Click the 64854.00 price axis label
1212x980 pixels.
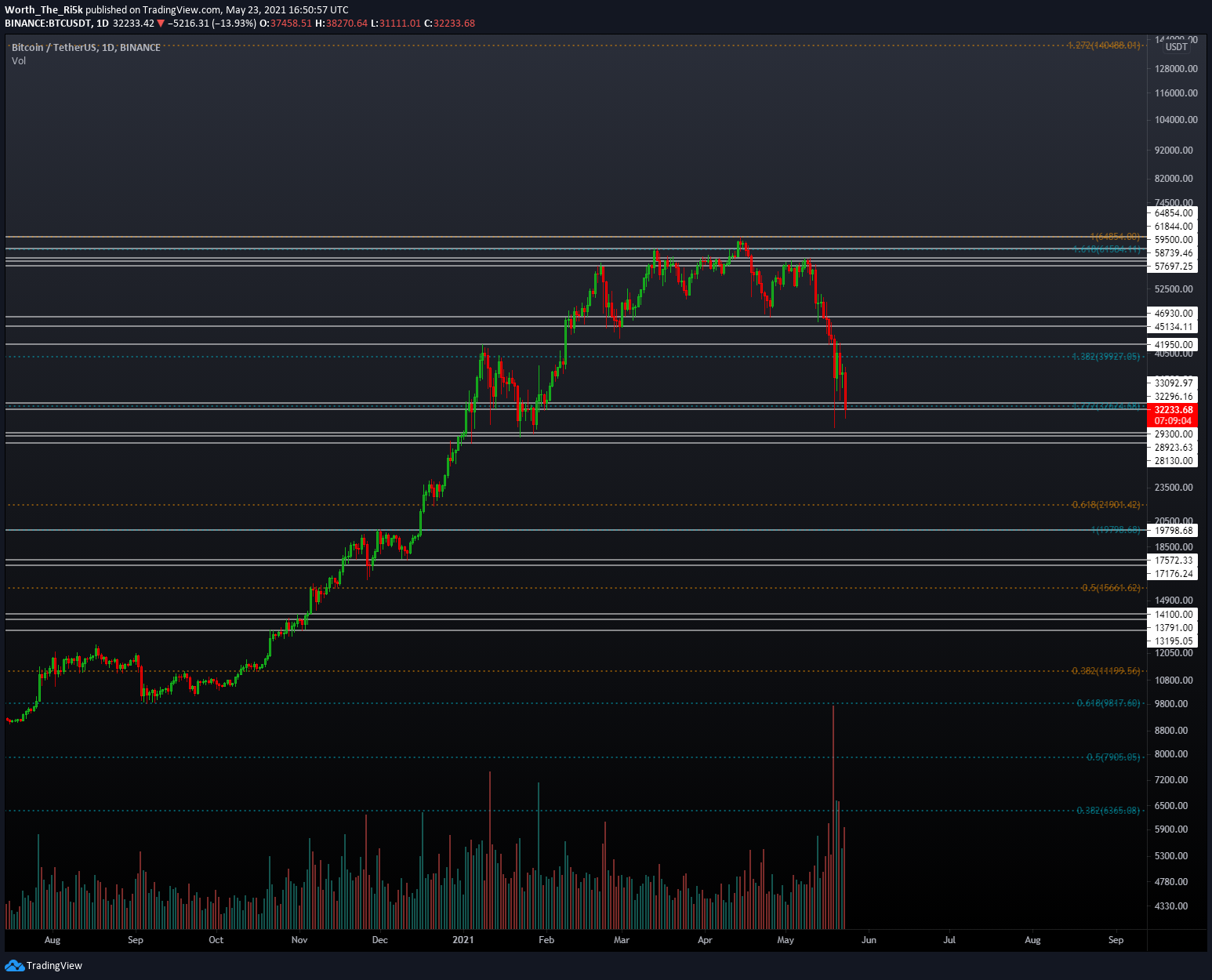coord(1174,213)
